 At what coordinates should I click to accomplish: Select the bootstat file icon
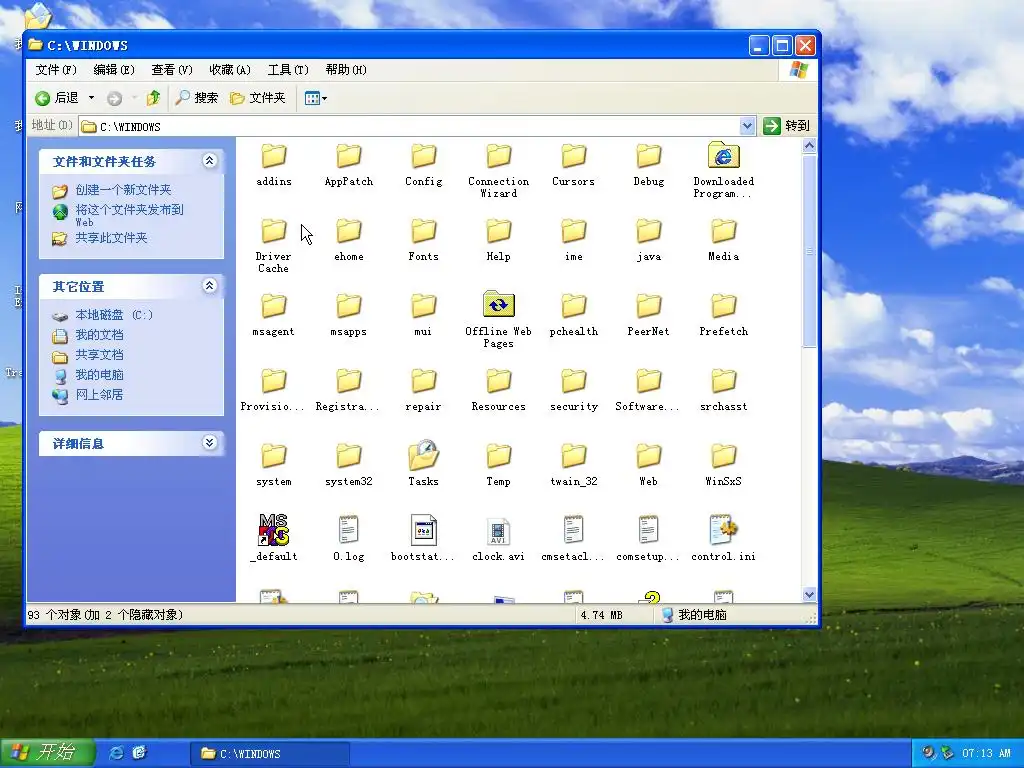pyautogui.click(x=423, y=530)
